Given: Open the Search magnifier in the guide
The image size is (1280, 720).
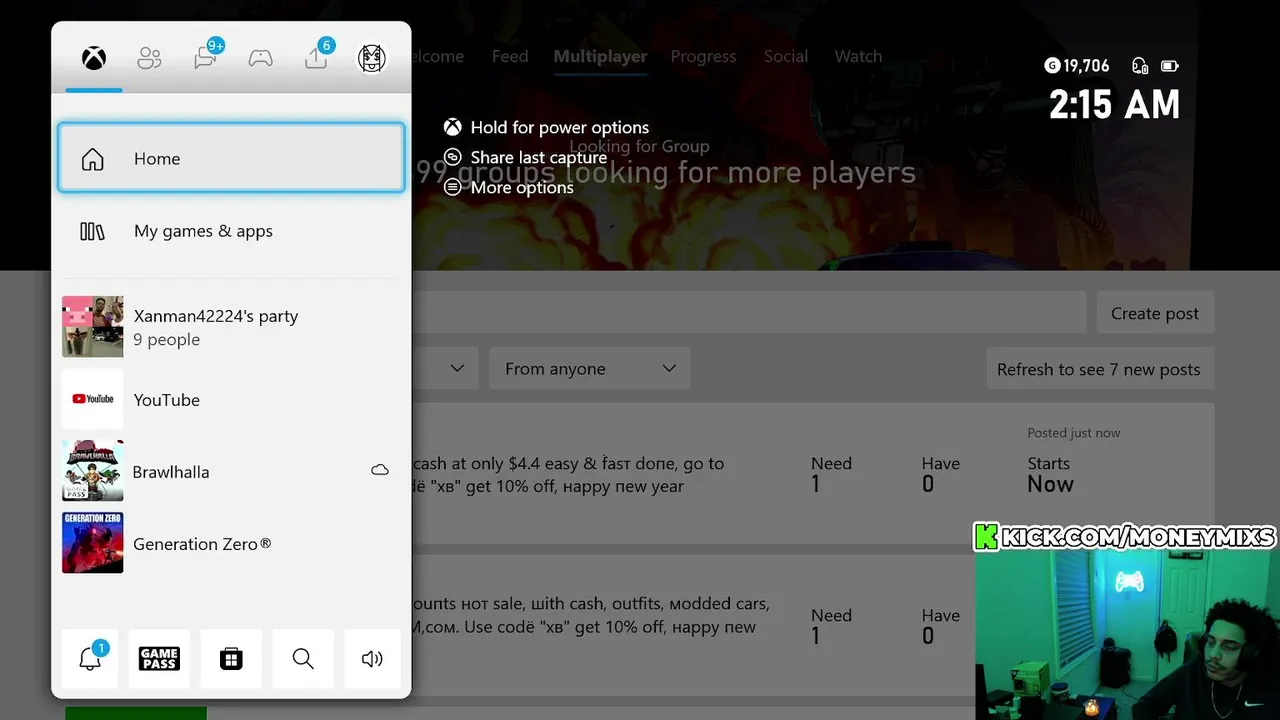Looking at the screenshot, I should coord(303,658).
